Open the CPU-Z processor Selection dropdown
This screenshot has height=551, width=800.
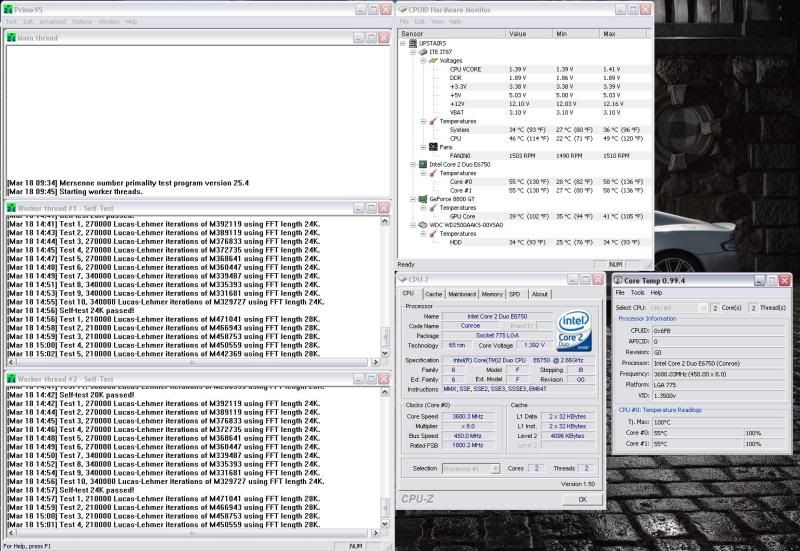click(x=494, y=468)
